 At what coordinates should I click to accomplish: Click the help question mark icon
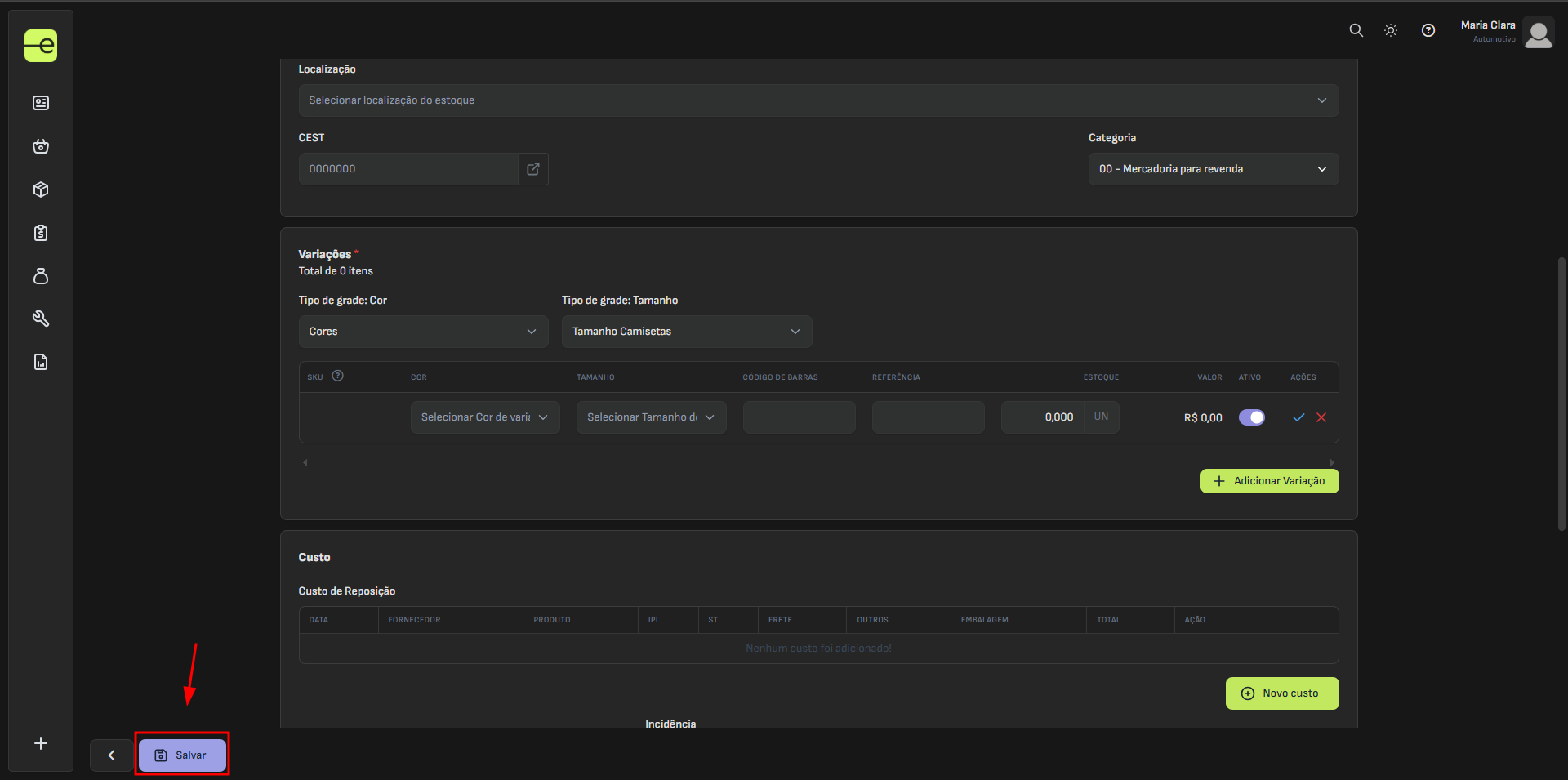[x=1428, y=30]
